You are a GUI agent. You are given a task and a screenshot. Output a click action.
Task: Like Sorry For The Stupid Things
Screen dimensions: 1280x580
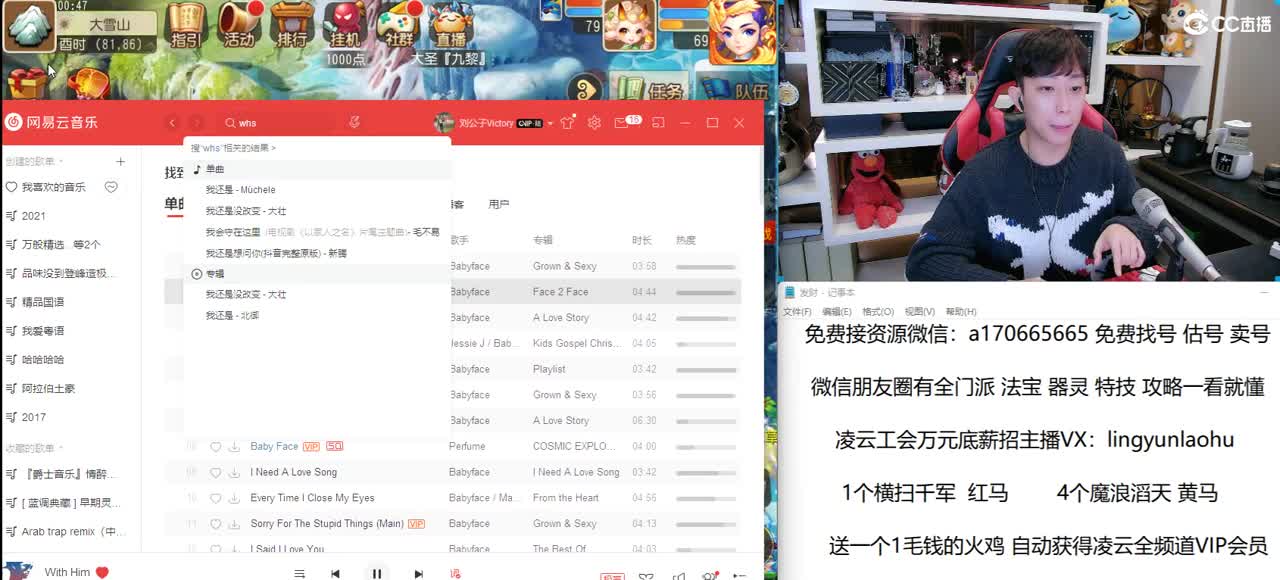click(215, 524)
